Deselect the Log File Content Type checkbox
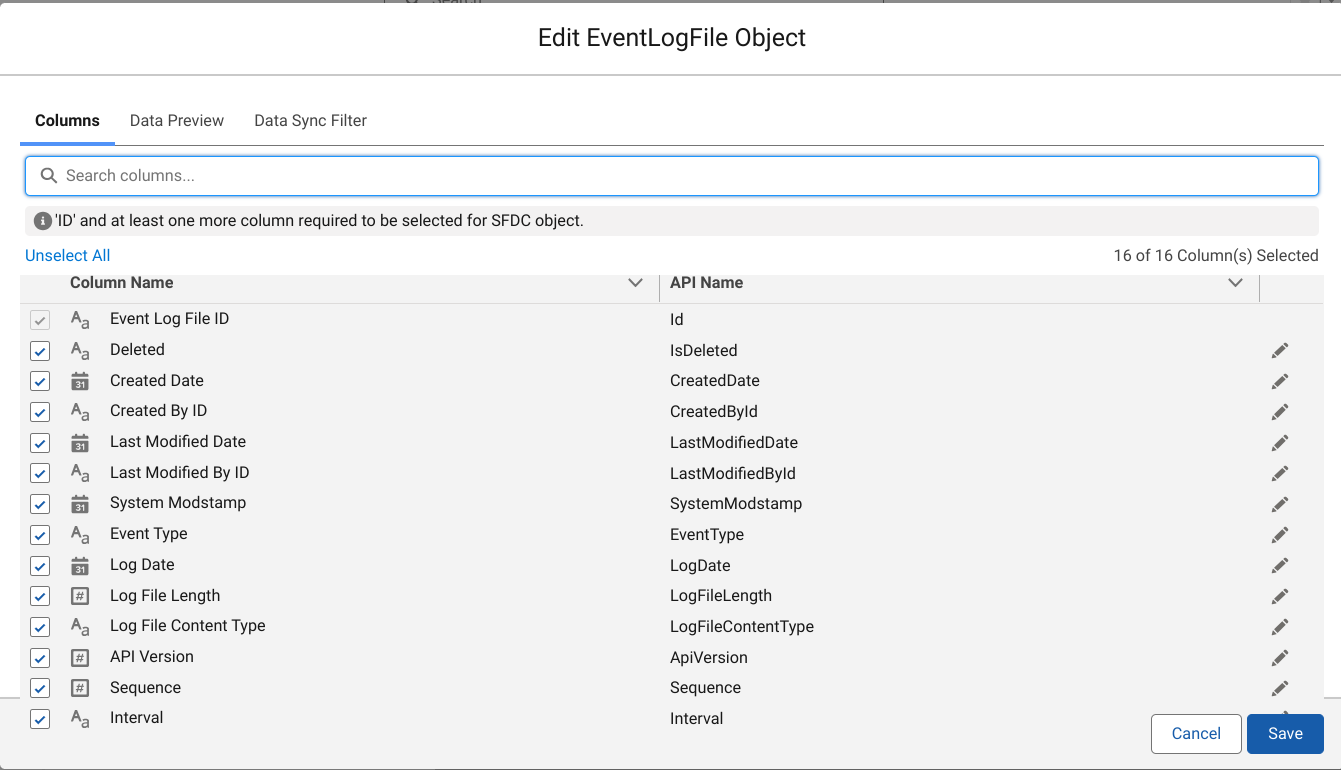The width and height of the screenshot is (1341, 770). pos(40,627)
